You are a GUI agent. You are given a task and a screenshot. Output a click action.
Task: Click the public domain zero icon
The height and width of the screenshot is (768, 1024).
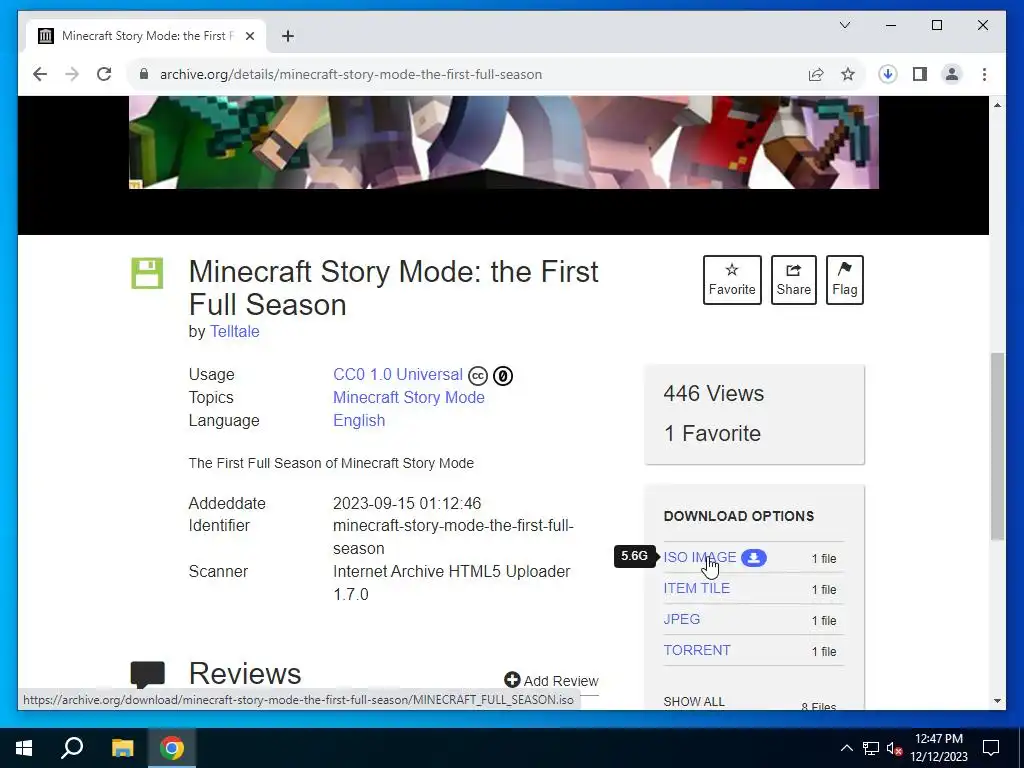tap(503, 376)
